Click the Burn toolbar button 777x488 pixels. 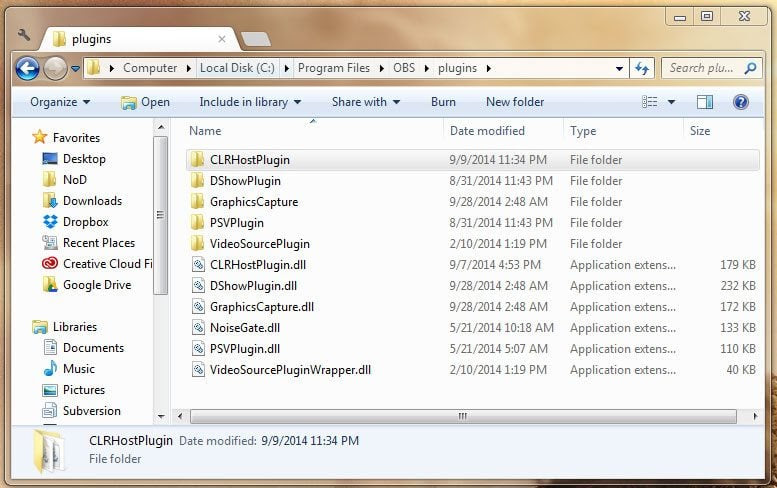[x=443, y=102]
